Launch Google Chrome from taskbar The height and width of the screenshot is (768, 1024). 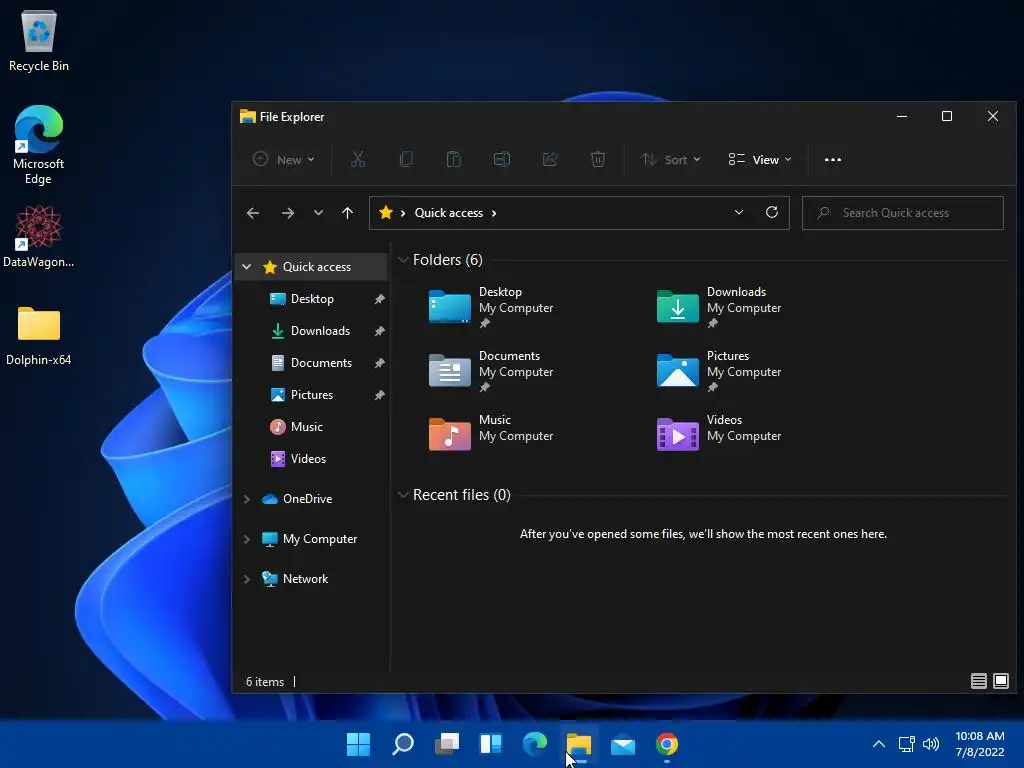pyautogui.click(x=667, y=744)
